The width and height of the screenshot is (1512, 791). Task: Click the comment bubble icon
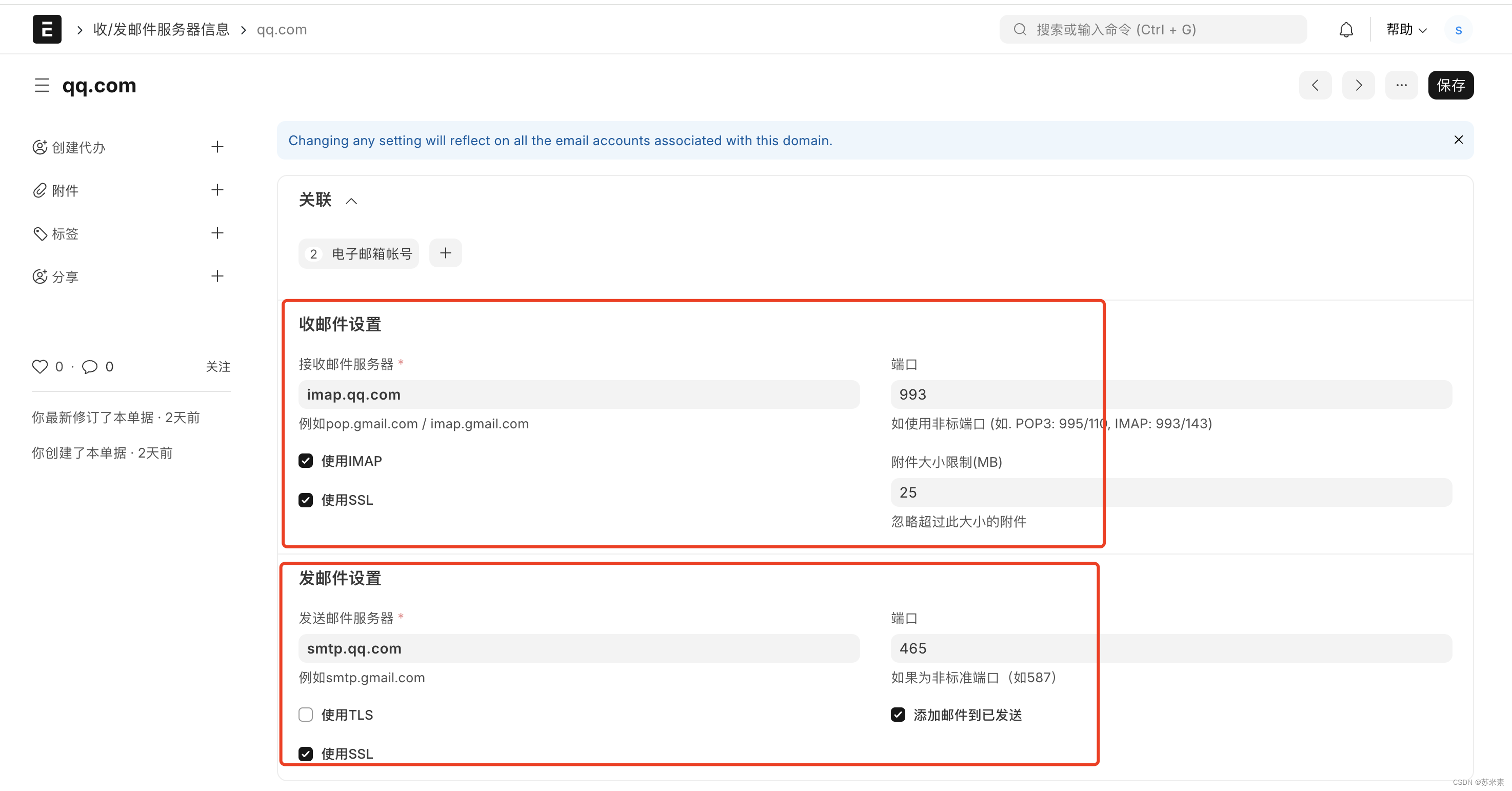point(90,366)
